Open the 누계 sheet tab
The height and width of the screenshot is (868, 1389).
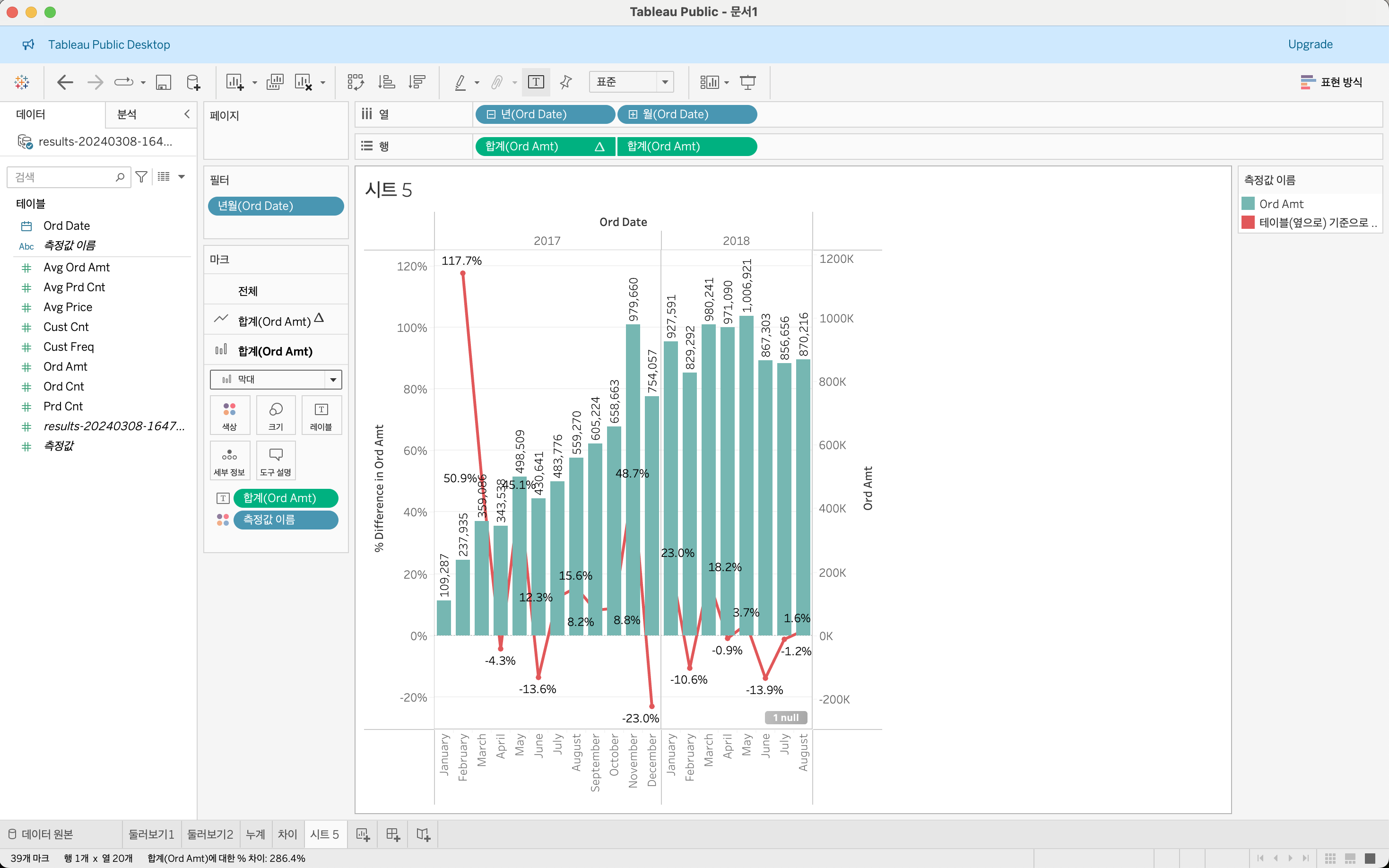click(255, 834)
